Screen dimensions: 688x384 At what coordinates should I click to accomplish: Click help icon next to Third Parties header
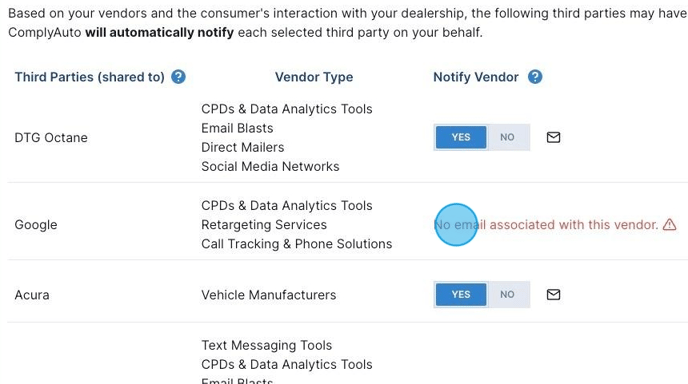pyautogui.click(x=178, y=77)
